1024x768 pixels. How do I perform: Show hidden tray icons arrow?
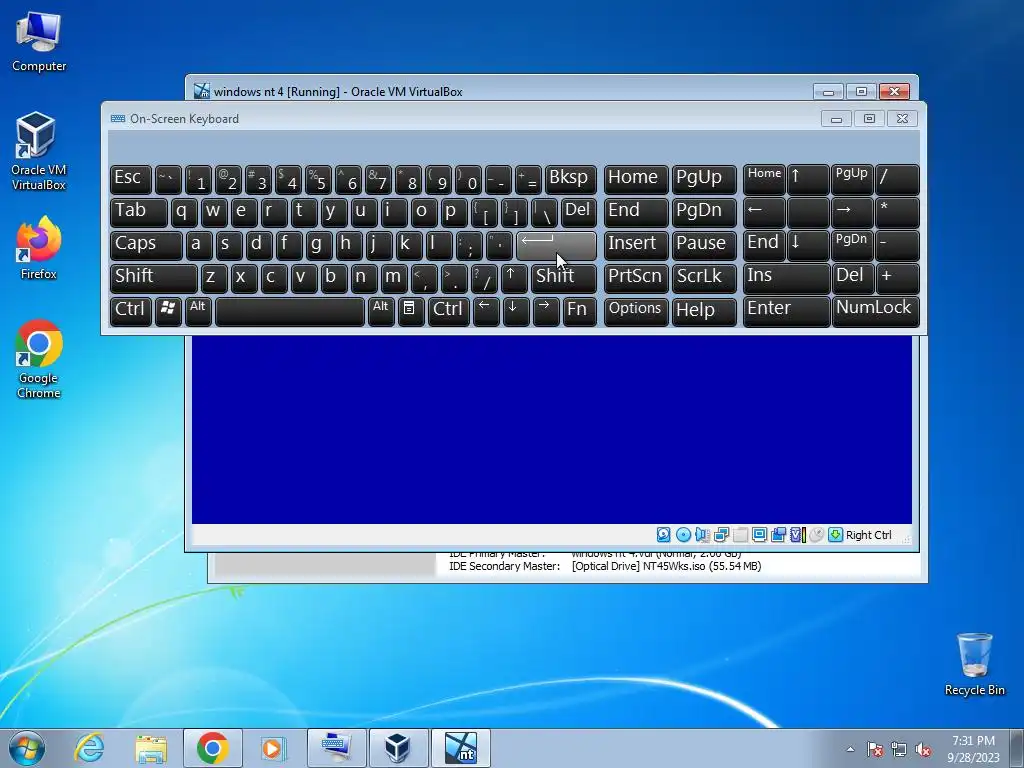click(x=850, y=750)
